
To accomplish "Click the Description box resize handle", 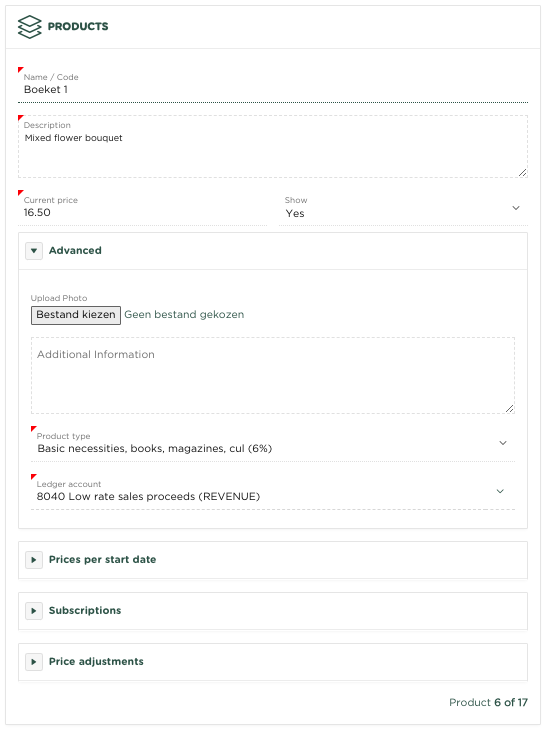I will 523,173.
